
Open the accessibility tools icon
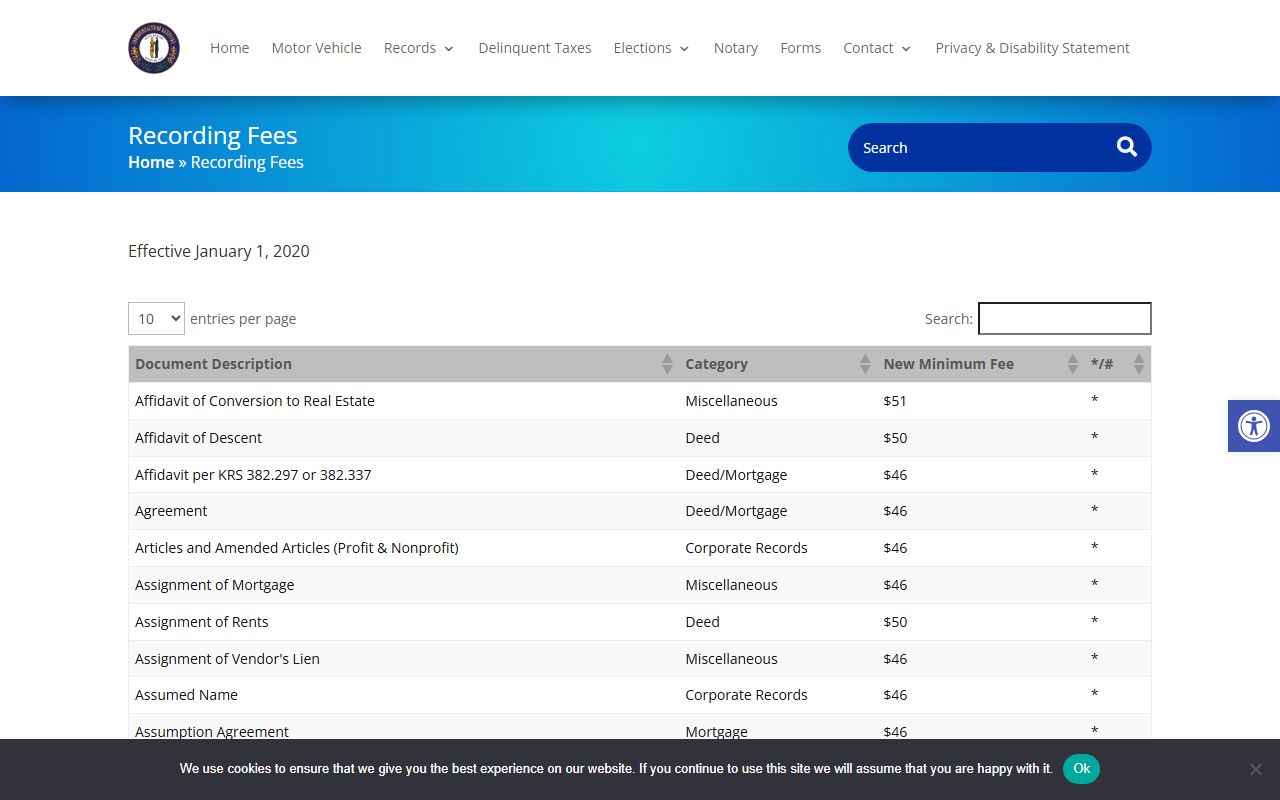[1254, 426]
